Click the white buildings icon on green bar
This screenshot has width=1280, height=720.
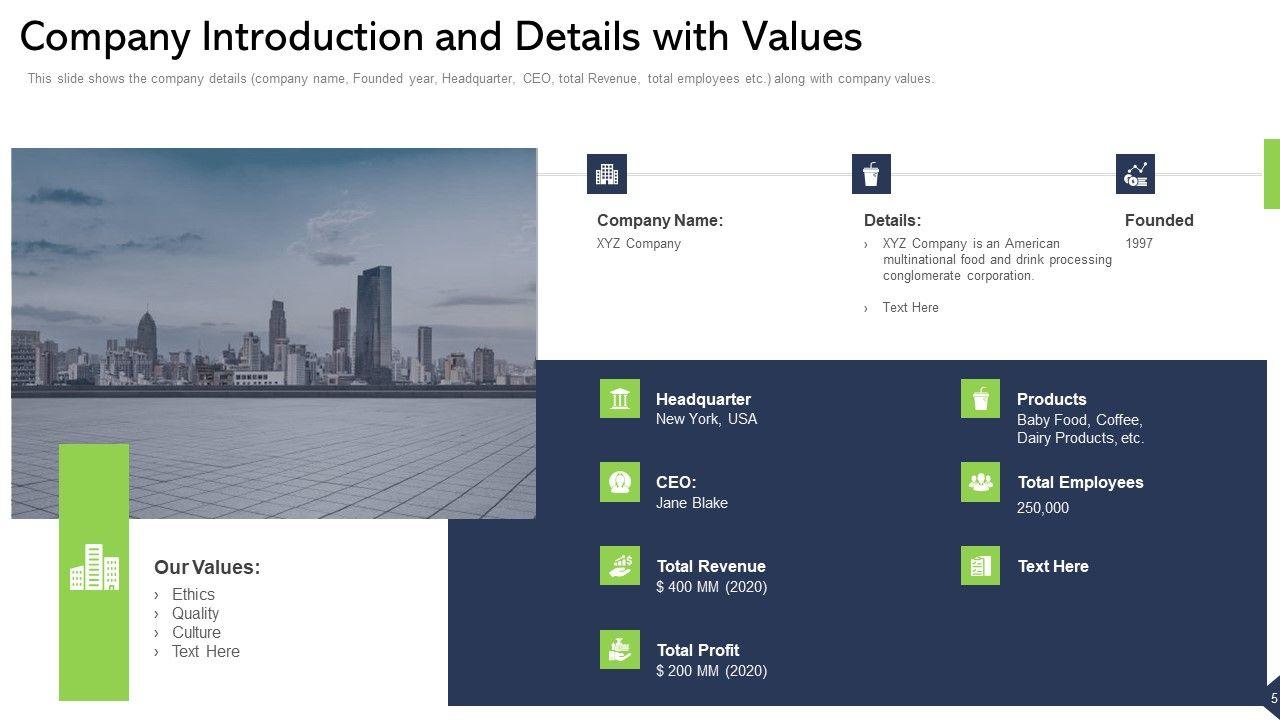(x=94, y=568)
